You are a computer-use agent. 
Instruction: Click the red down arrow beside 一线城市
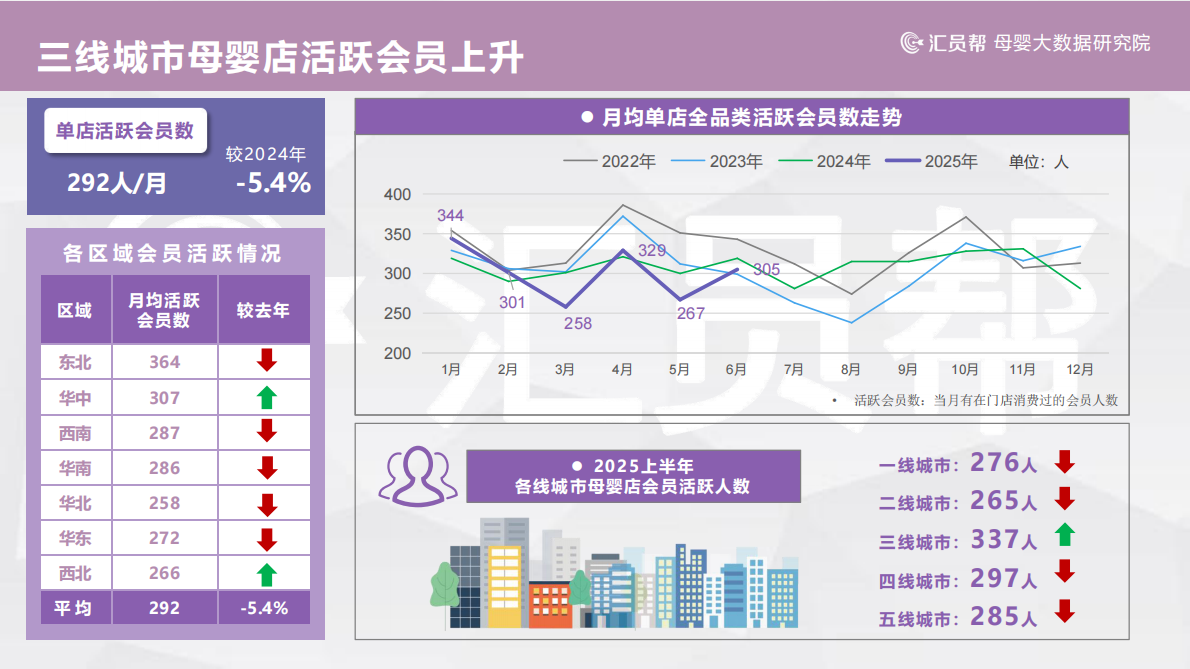(1063, 461)
